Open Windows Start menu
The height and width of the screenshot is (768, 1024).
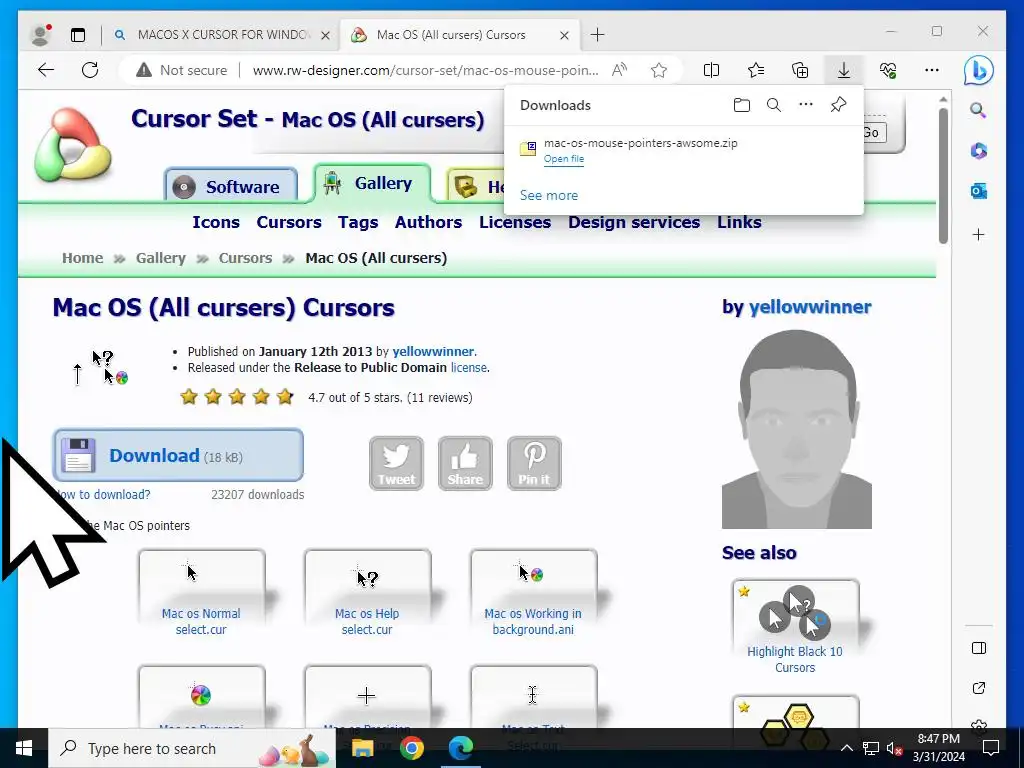pyautogui.click(x=24, y=748)
